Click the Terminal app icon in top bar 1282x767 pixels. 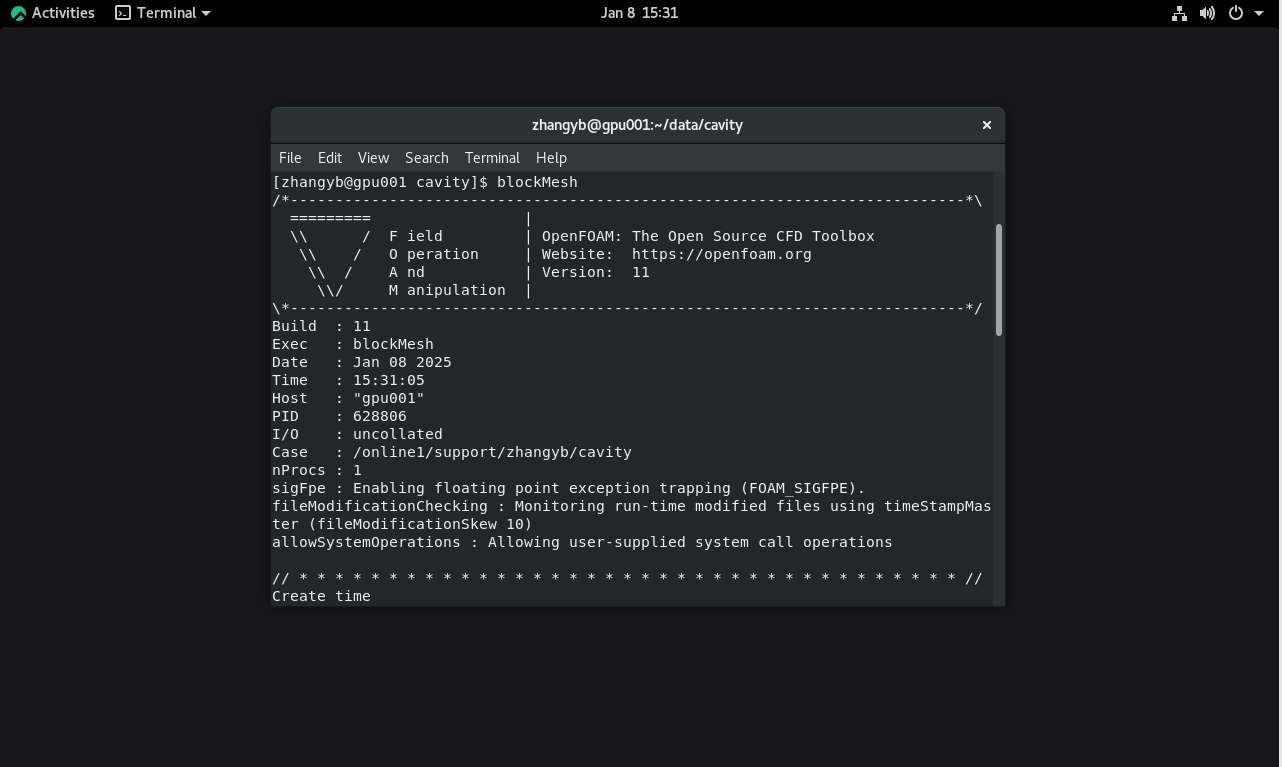coord(123,13)
